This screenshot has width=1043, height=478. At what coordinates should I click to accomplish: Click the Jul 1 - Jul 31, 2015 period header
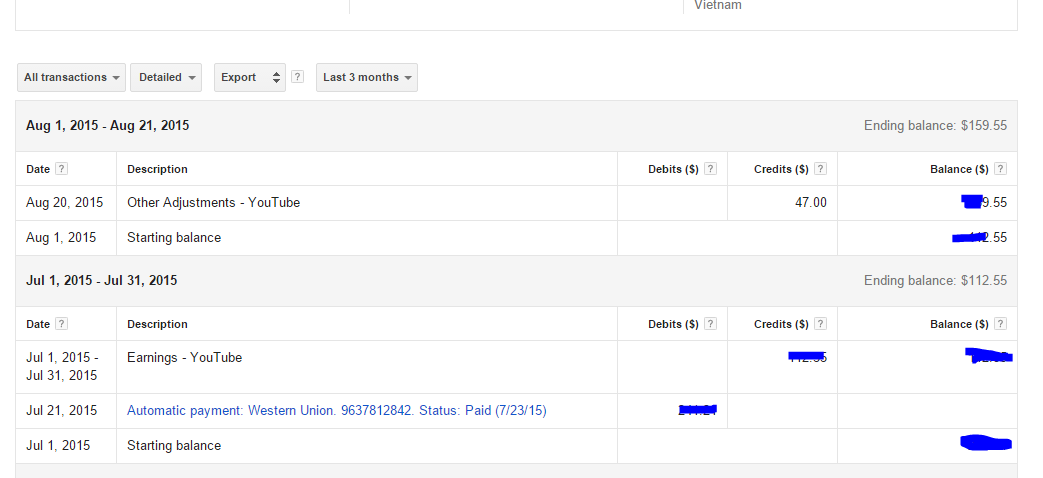point(102,281)
